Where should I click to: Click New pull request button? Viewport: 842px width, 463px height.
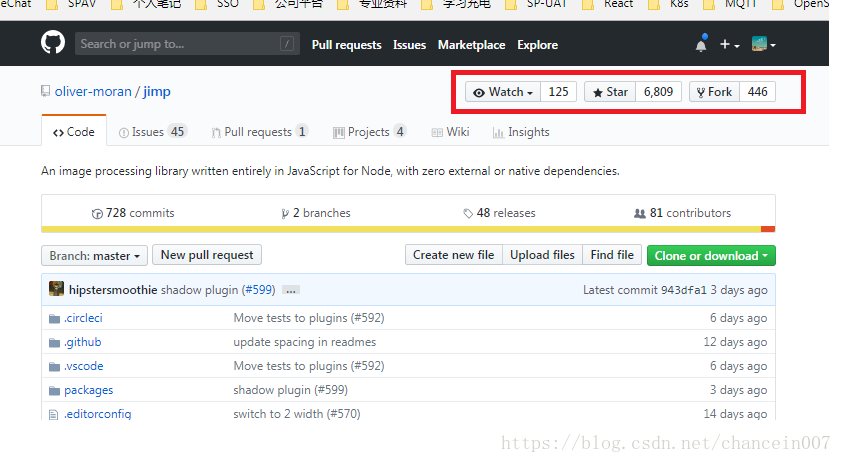coord(207,255)
